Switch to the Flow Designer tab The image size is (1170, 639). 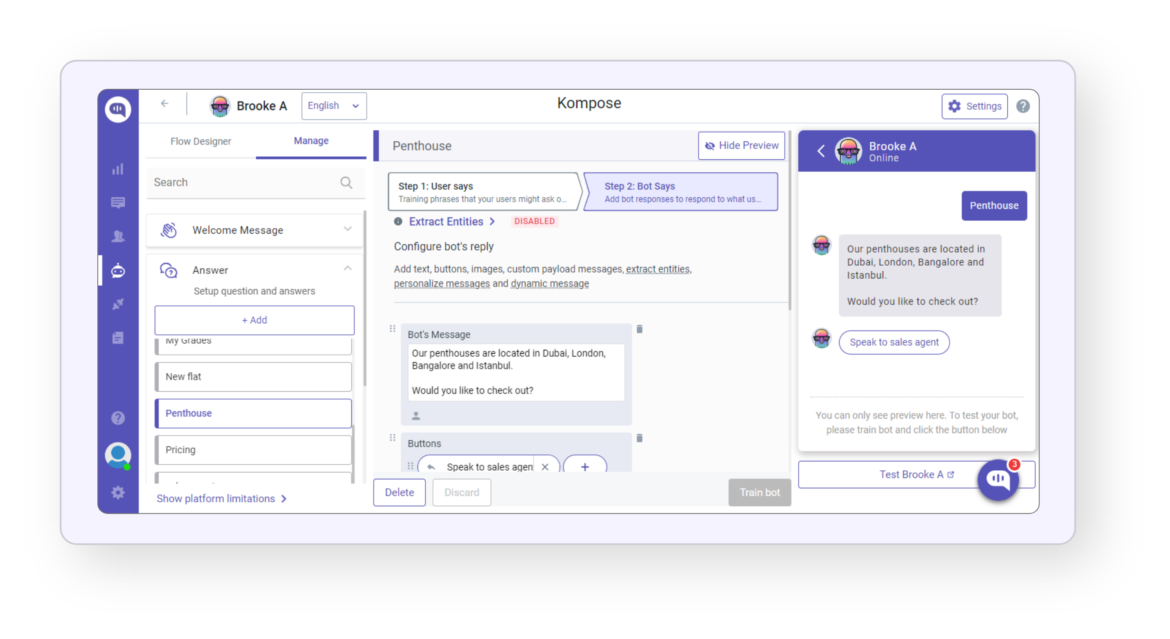point(200,141)
